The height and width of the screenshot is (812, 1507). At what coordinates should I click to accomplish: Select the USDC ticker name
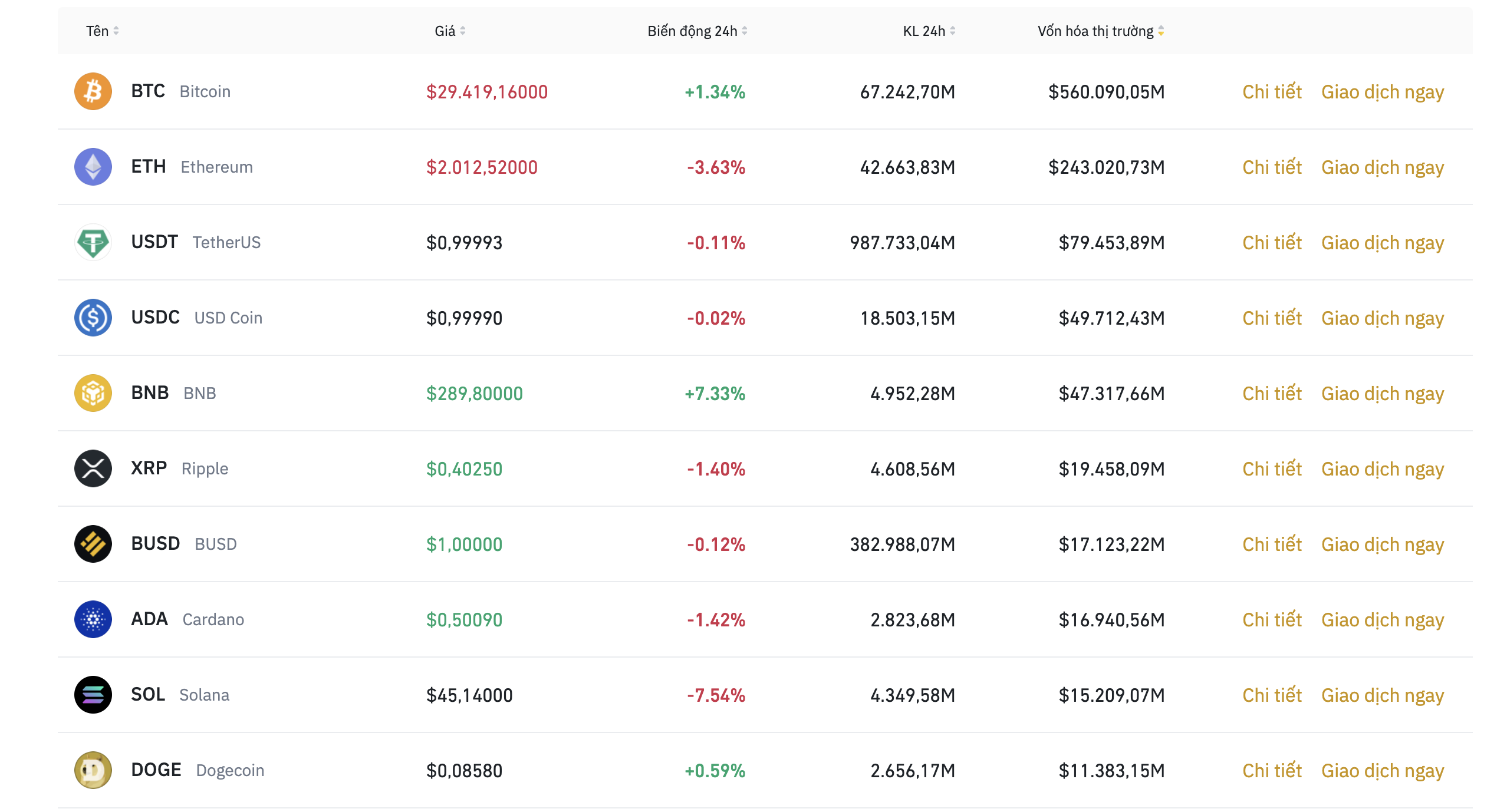click(x=155, y=318)
